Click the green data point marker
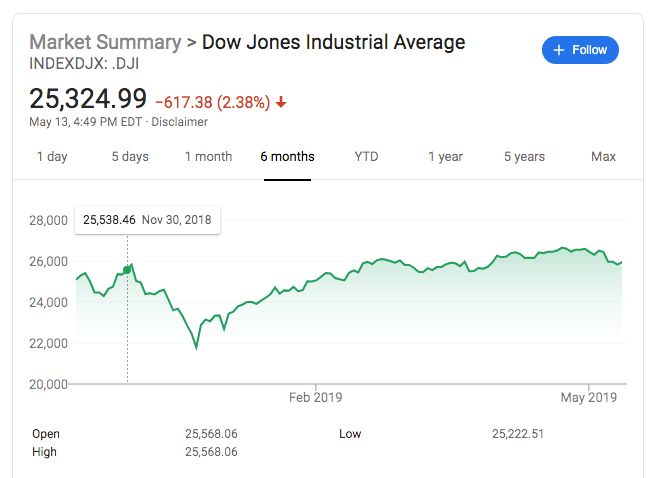This screenshot has height=478, width=658. [127, 268]
